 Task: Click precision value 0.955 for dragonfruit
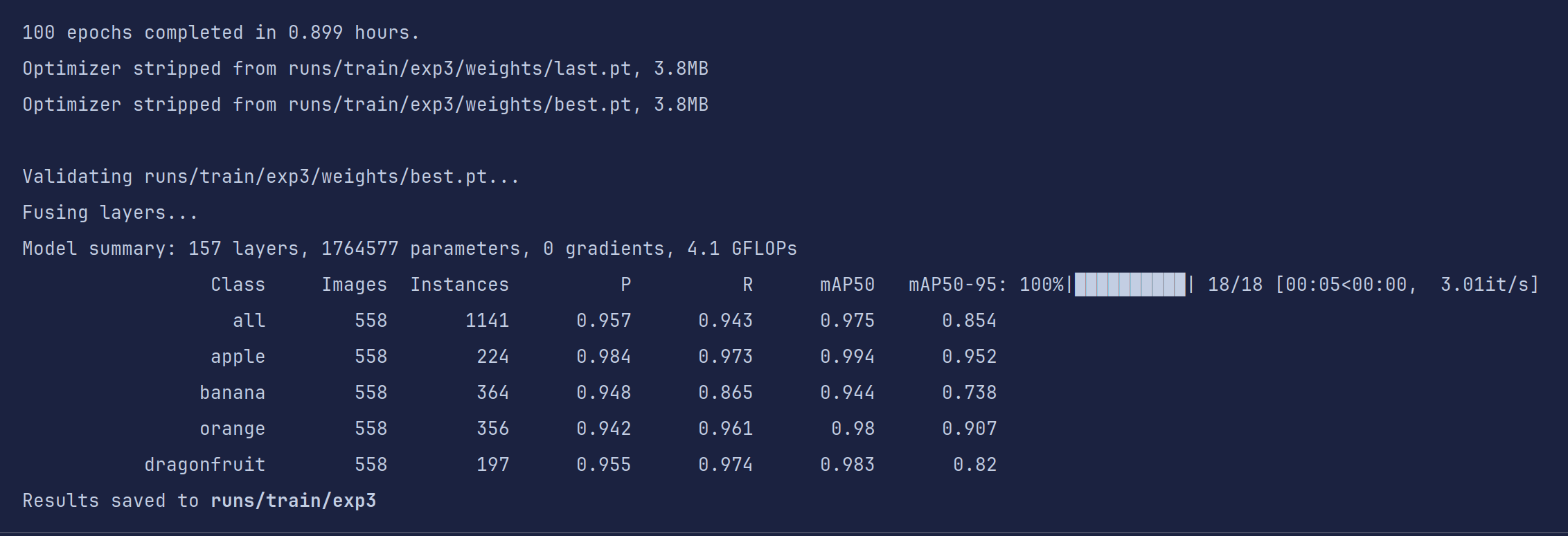(x=603, y=465)
